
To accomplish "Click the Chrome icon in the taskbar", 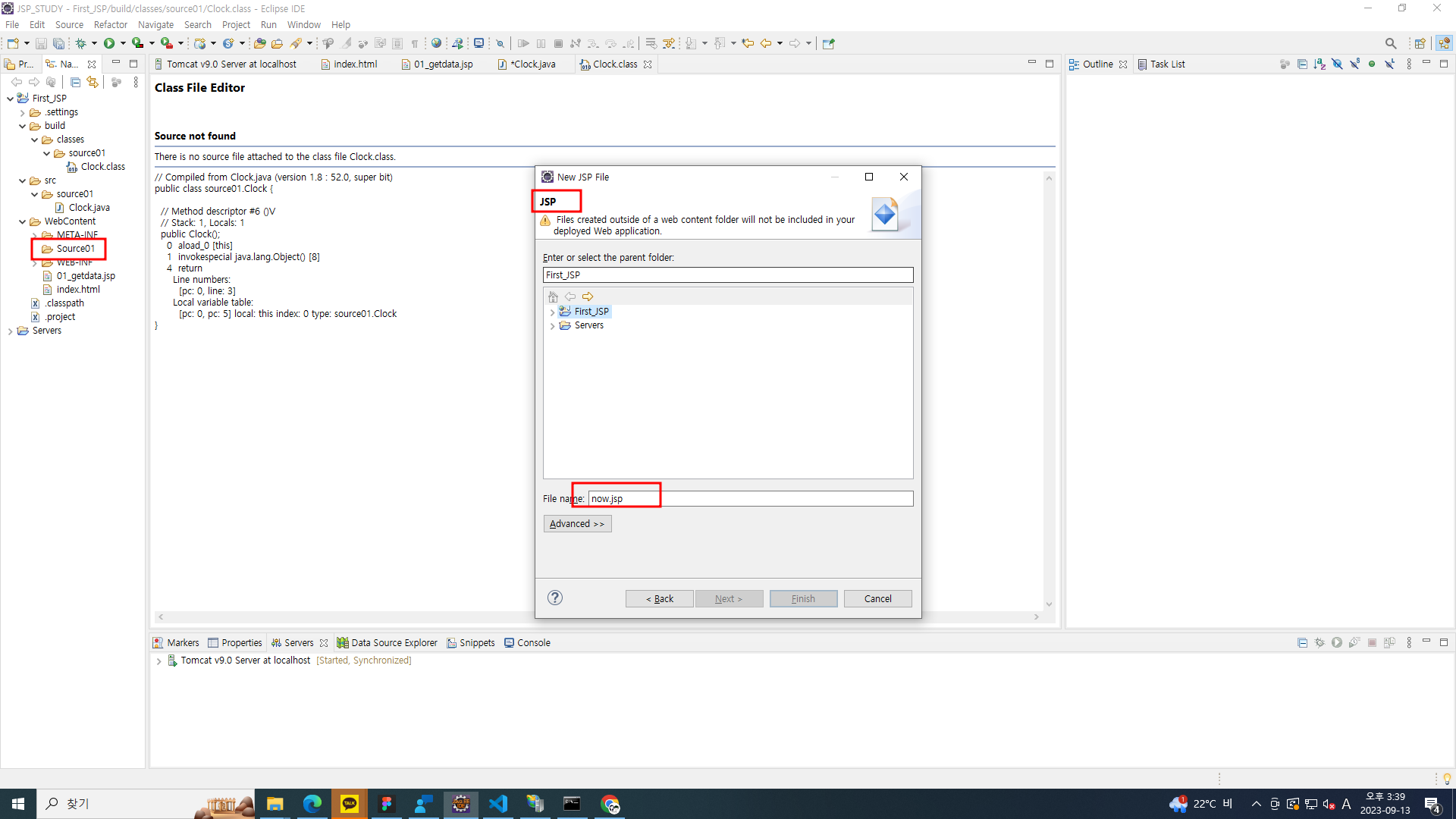I will (610, 804).
